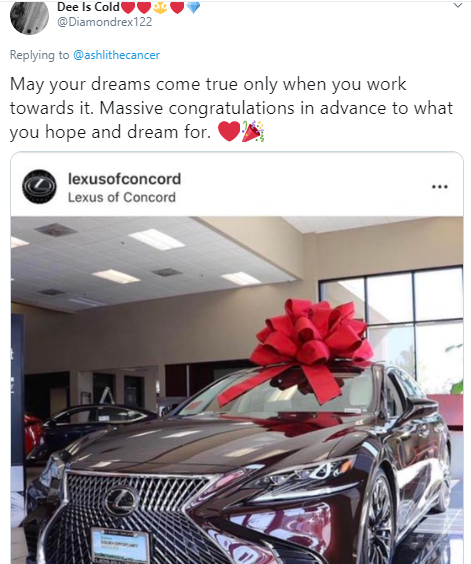Click the Lexus emblem on the grille
The height and width of the screenshot is (564, 471).
click(x=121, y=500)
